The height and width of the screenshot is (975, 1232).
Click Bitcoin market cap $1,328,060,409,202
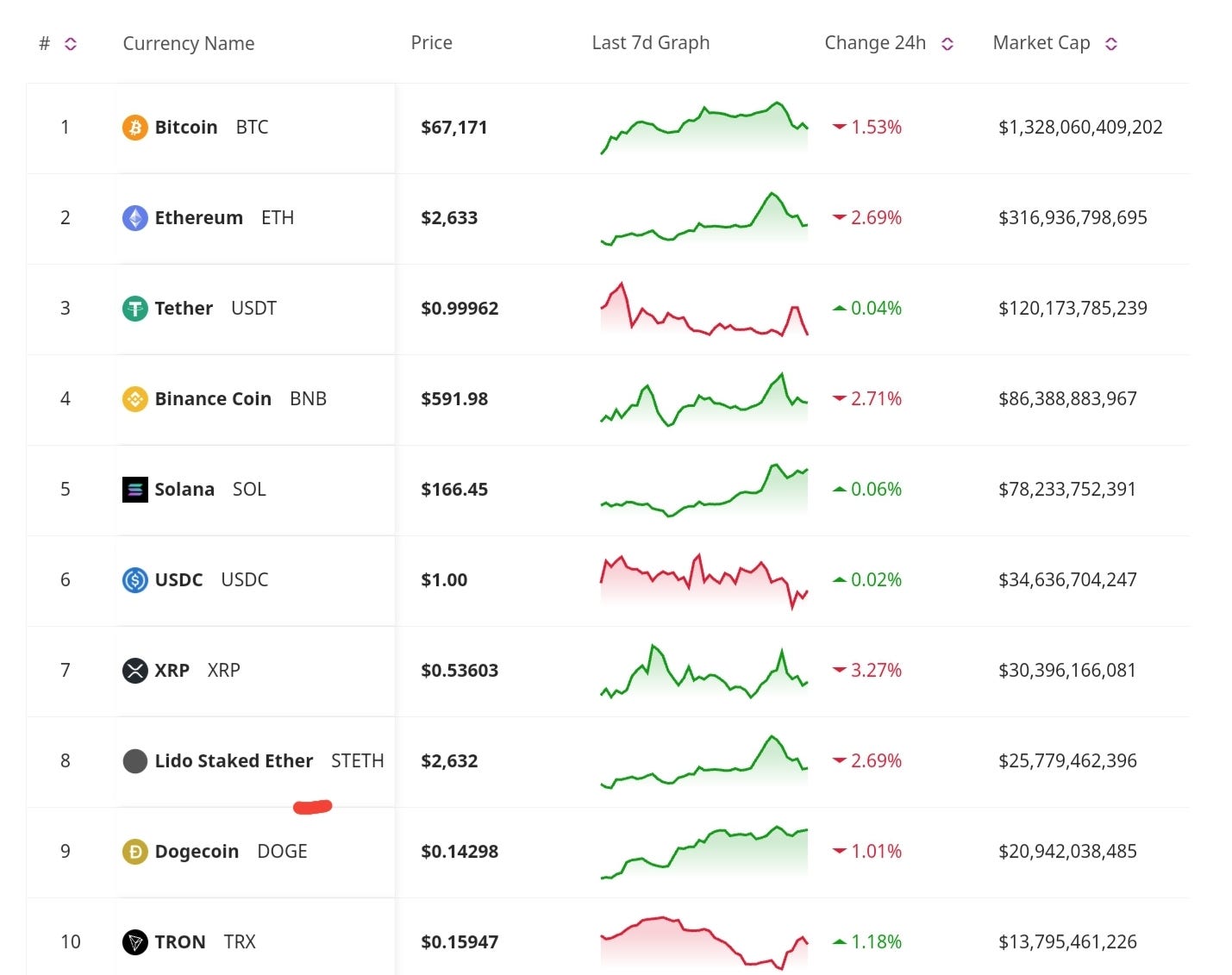(1080, 128)
